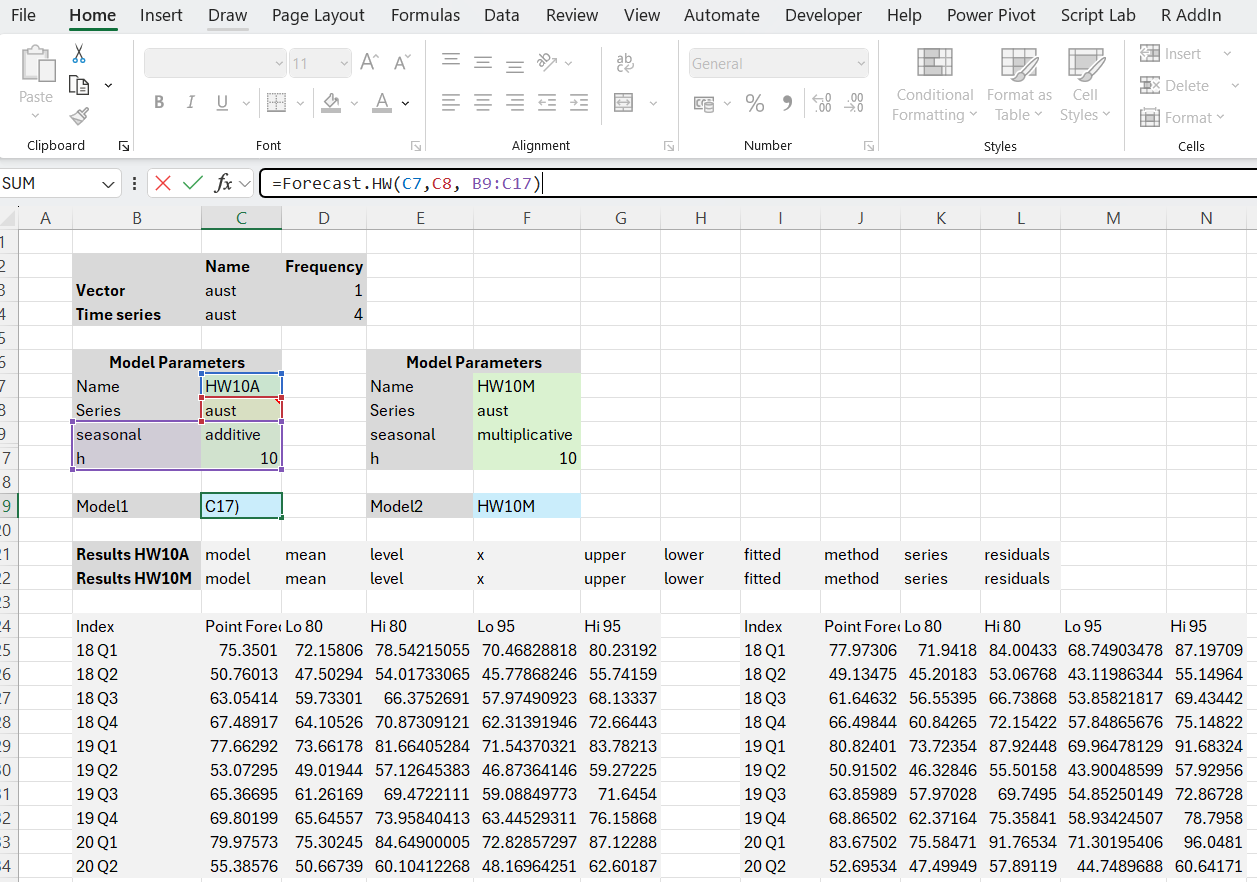1257x882 pixels.
Task: Click the Increase Decimal icon
Action: (822, 103)
